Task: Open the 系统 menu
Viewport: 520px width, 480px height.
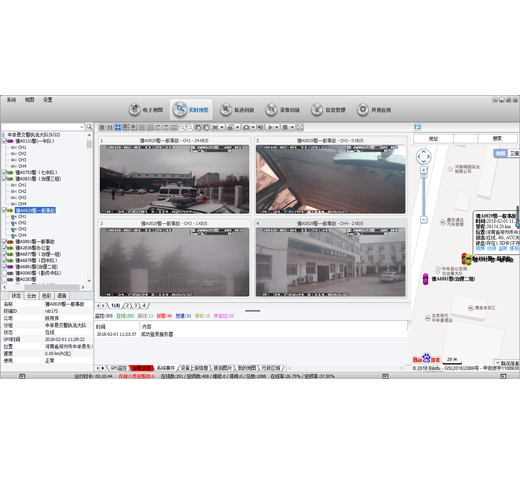Action: (11, 100)
